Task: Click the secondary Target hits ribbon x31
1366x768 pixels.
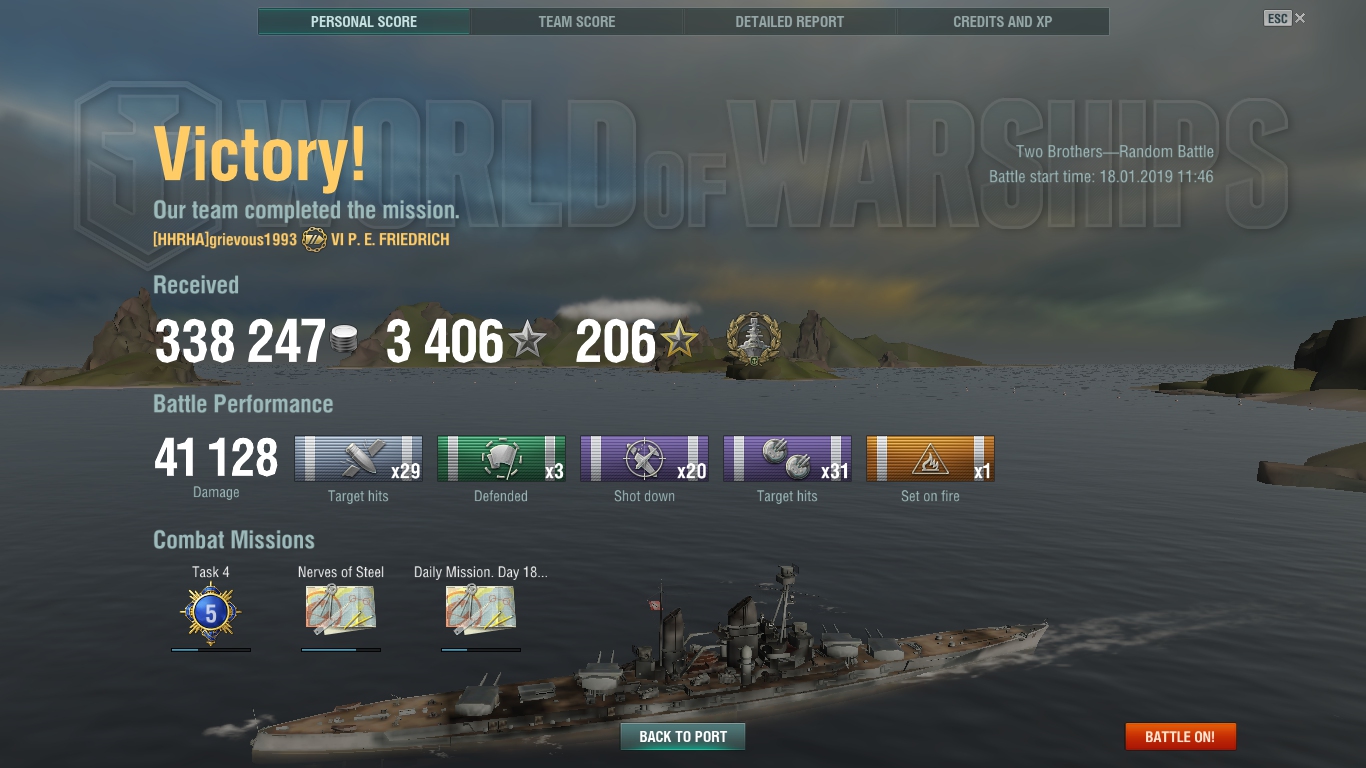Action: (x=787, y=458)
